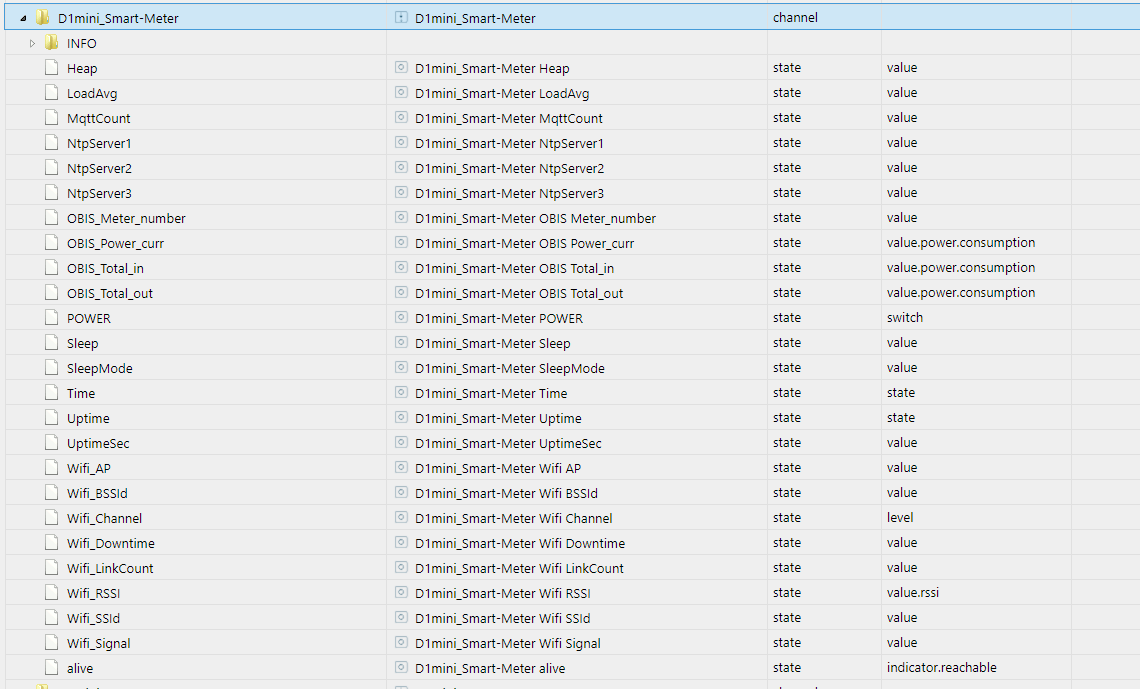The width and height of the screenshot is (1140, 689).
Task: Click the file icon beside OBIS_Meter_number
Action: pos(52,217)
